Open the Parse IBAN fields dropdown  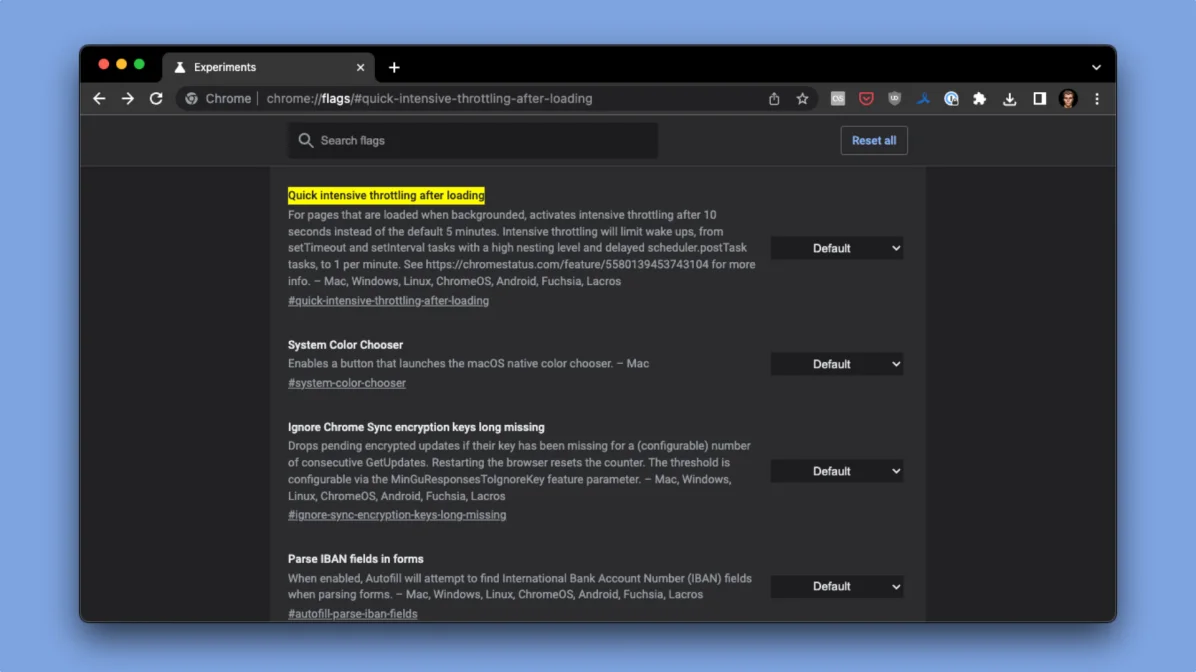click(836, 586)
